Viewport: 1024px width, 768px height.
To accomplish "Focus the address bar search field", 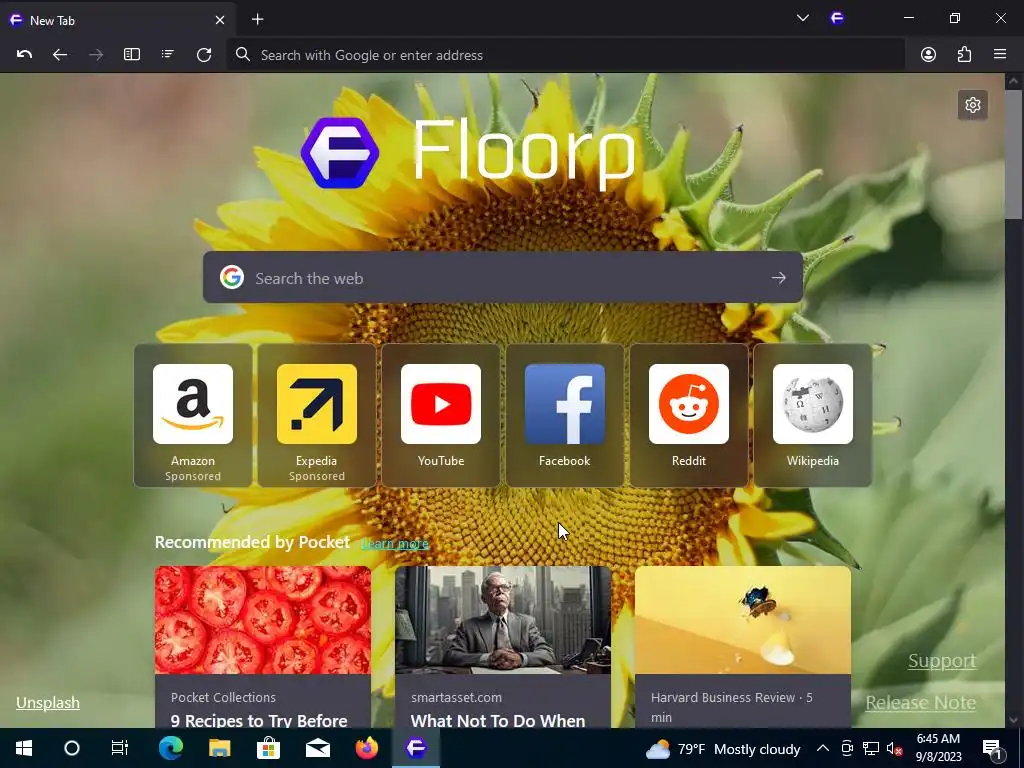I will tap(566, 55).
